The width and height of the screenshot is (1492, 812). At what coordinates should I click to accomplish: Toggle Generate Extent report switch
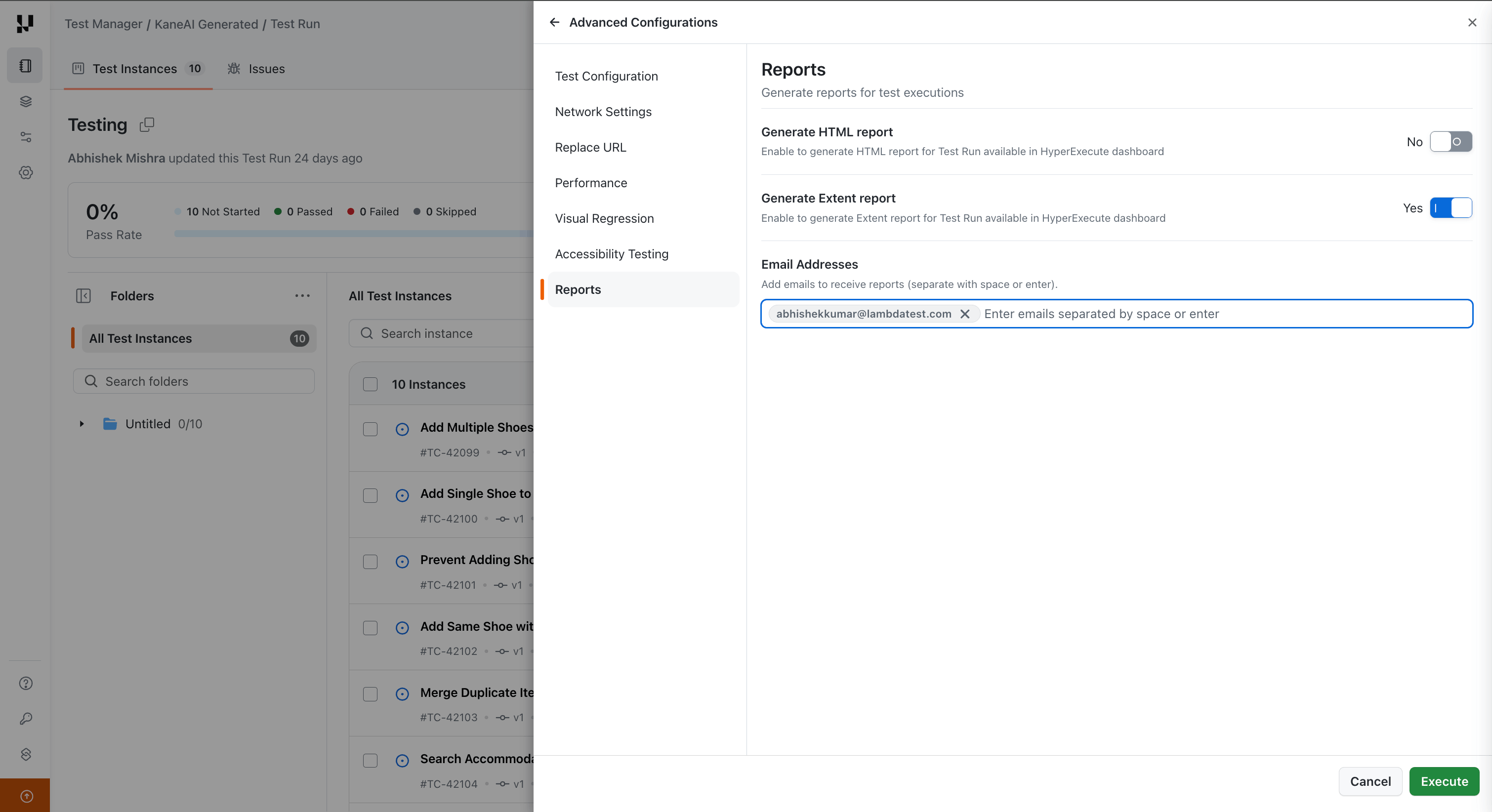pos(1451,208)
